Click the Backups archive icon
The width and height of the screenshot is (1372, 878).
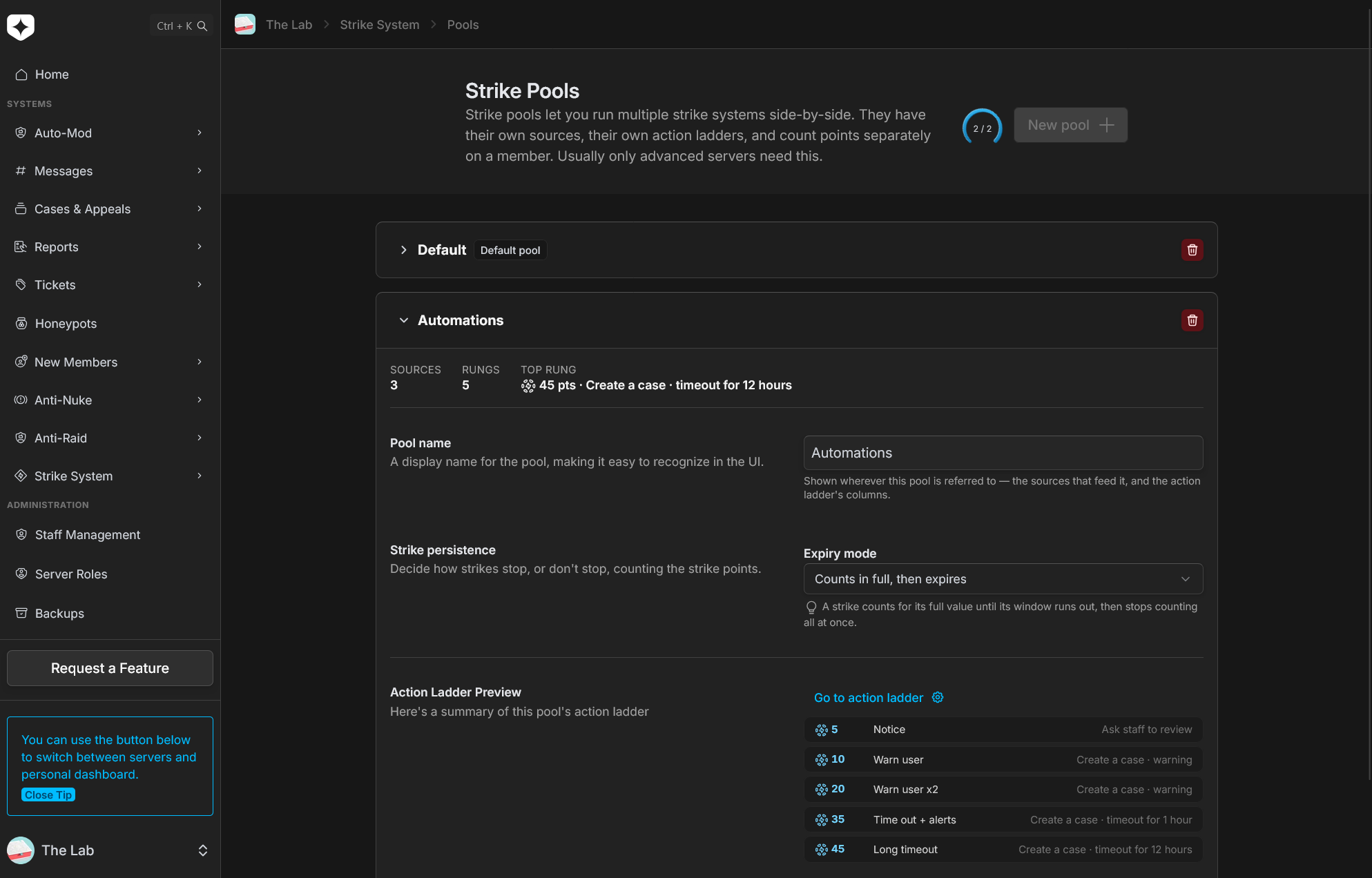coord(21,614)
